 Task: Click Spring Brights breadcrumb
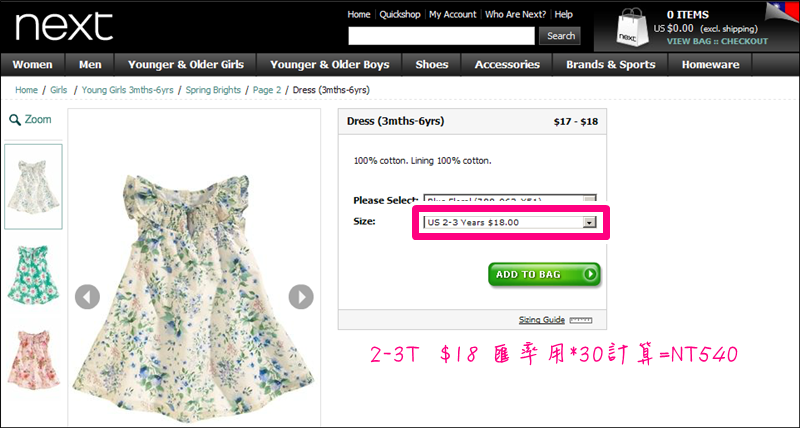213,90
